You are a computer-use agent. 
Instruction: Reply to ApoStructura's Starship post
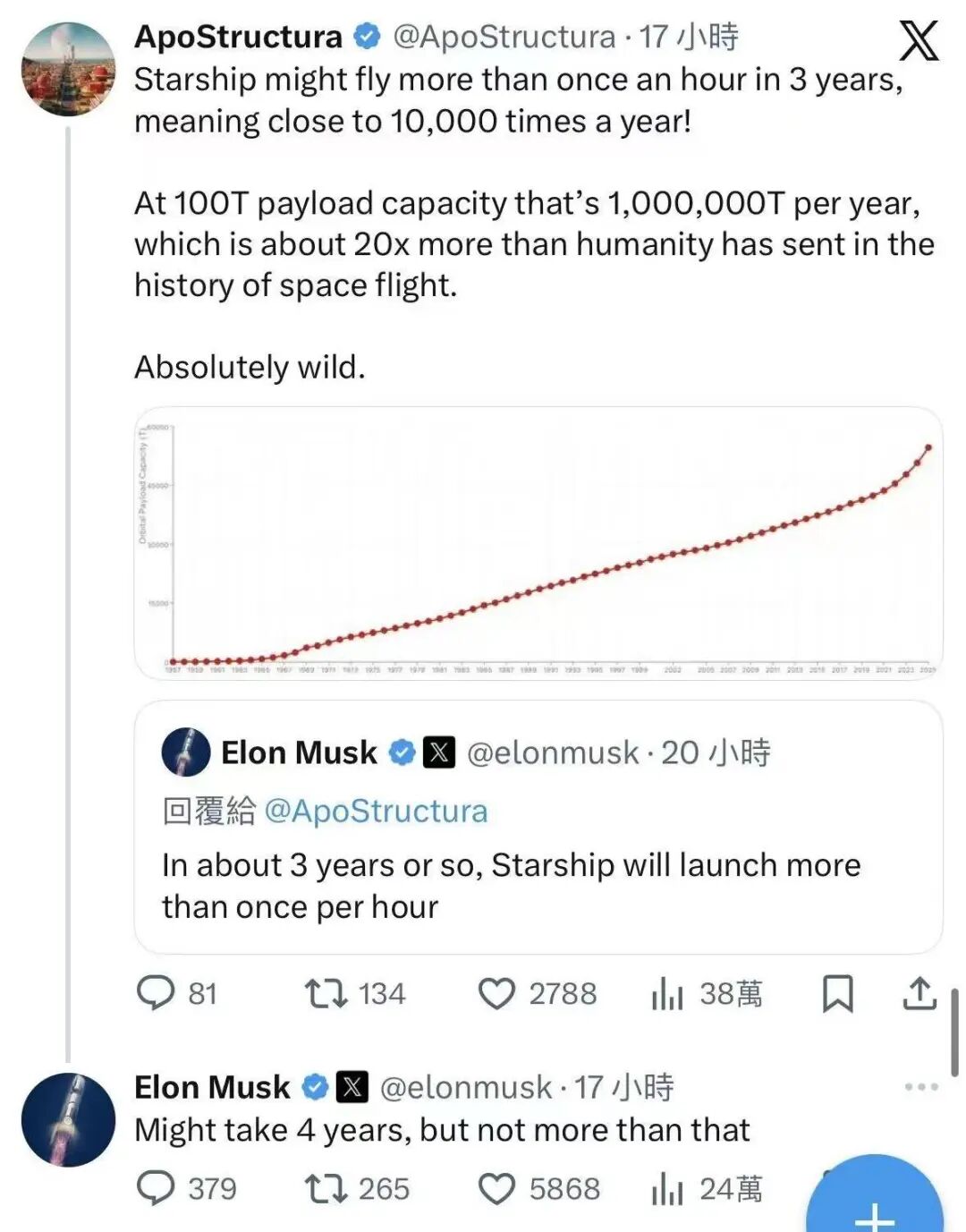click(156, 993)
